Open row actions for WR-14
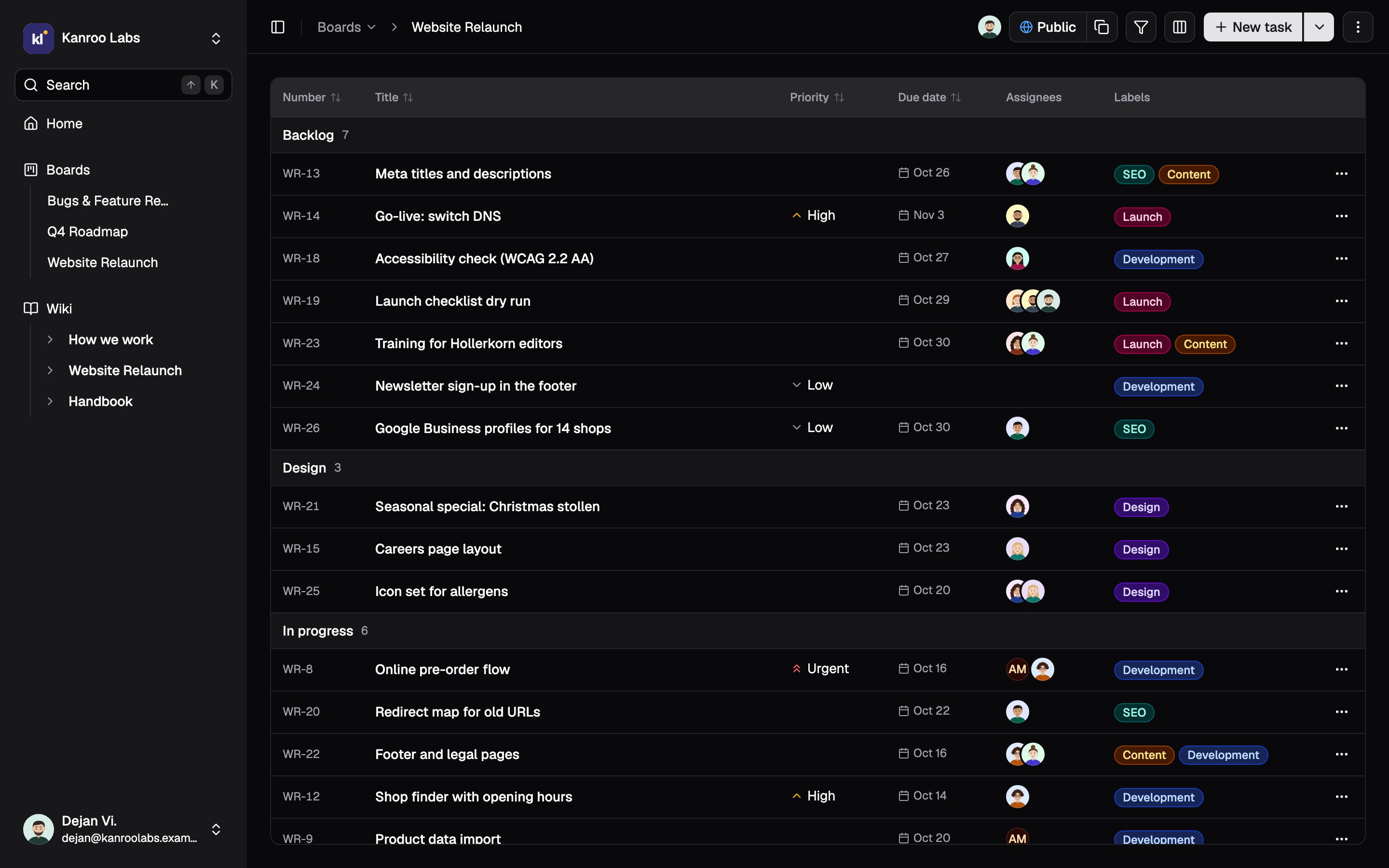Screen dimensions: 1389x868 click(x=1341, y=217)
